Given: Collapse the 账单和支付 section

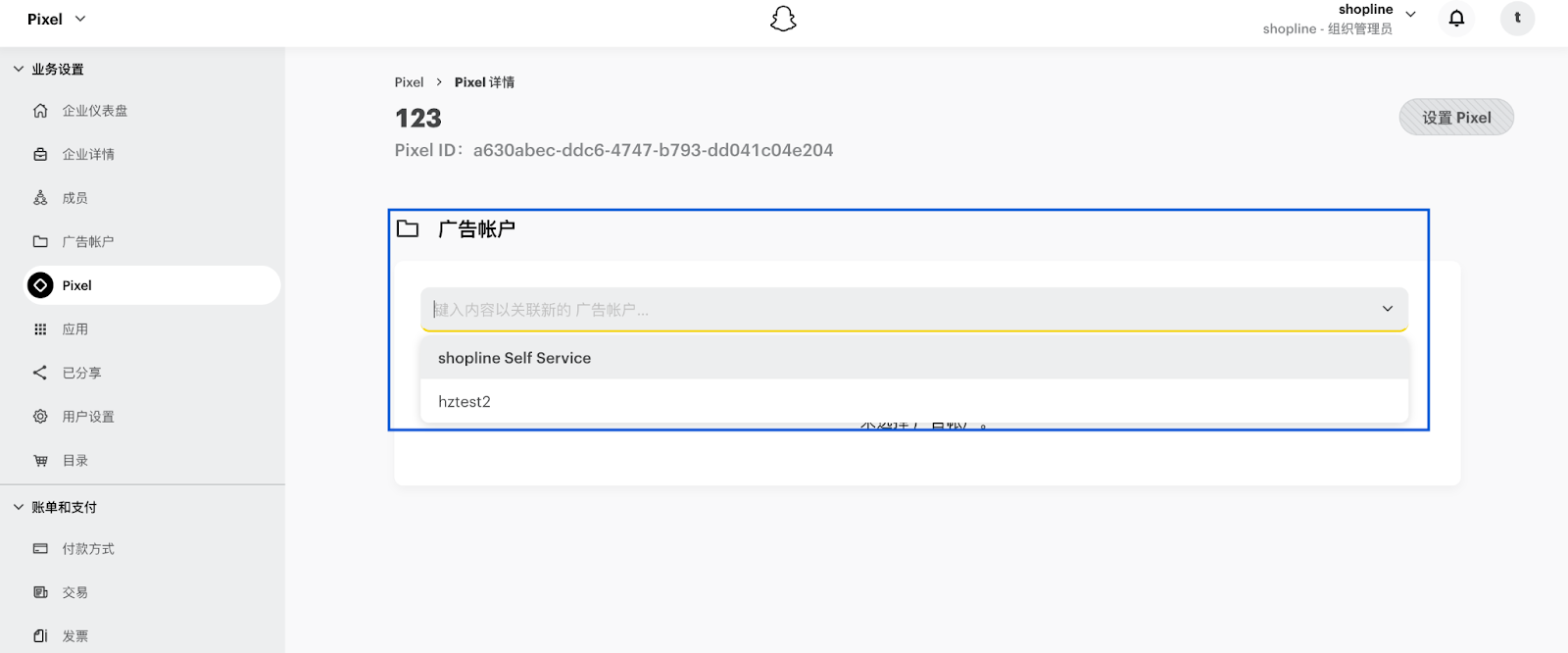Looking at the screenshot, I should [x=19, y=507].
